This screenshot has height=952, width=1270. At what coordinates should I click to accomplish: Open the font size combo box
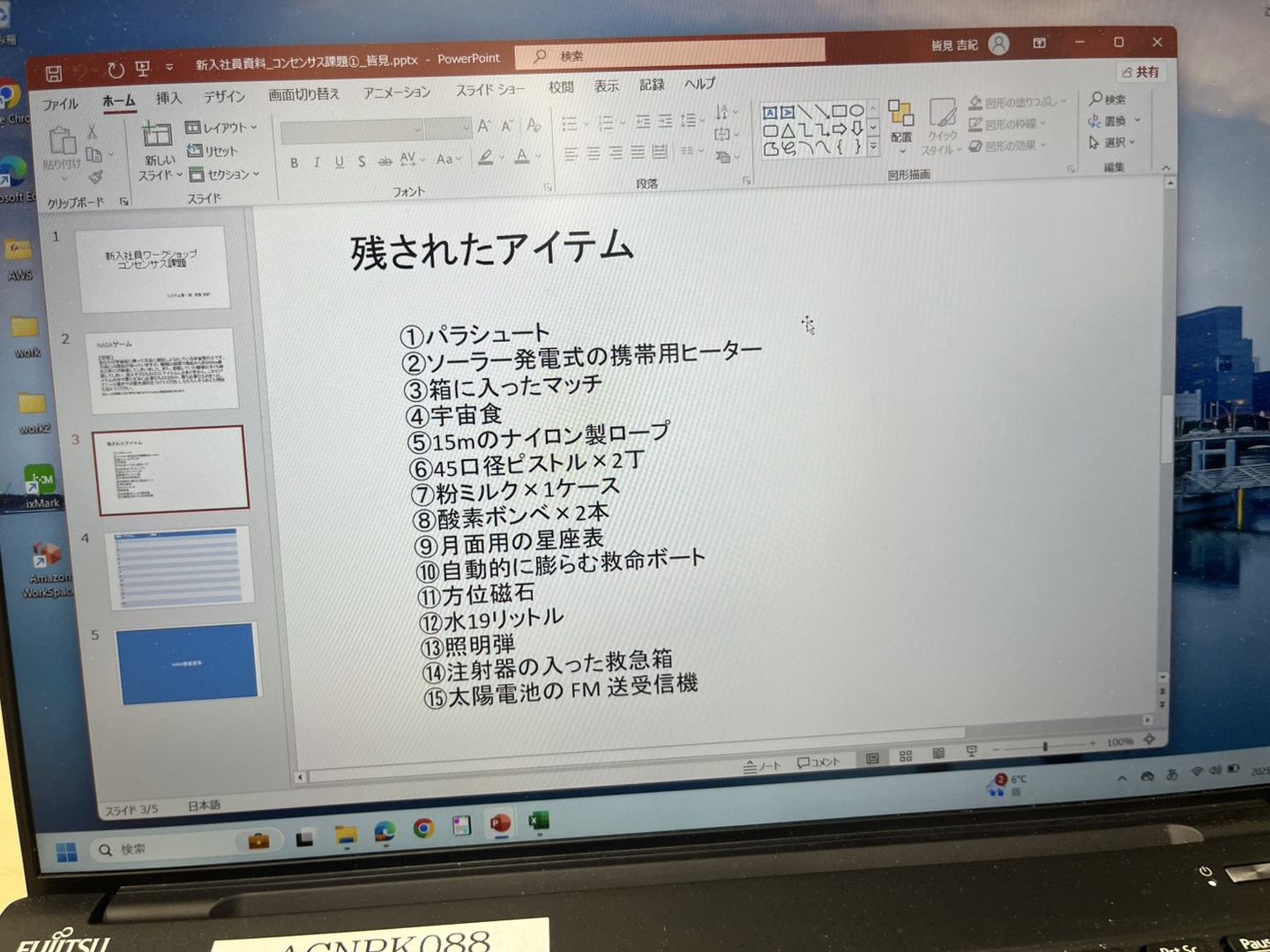pyautogui.click(x=448, y=129)
